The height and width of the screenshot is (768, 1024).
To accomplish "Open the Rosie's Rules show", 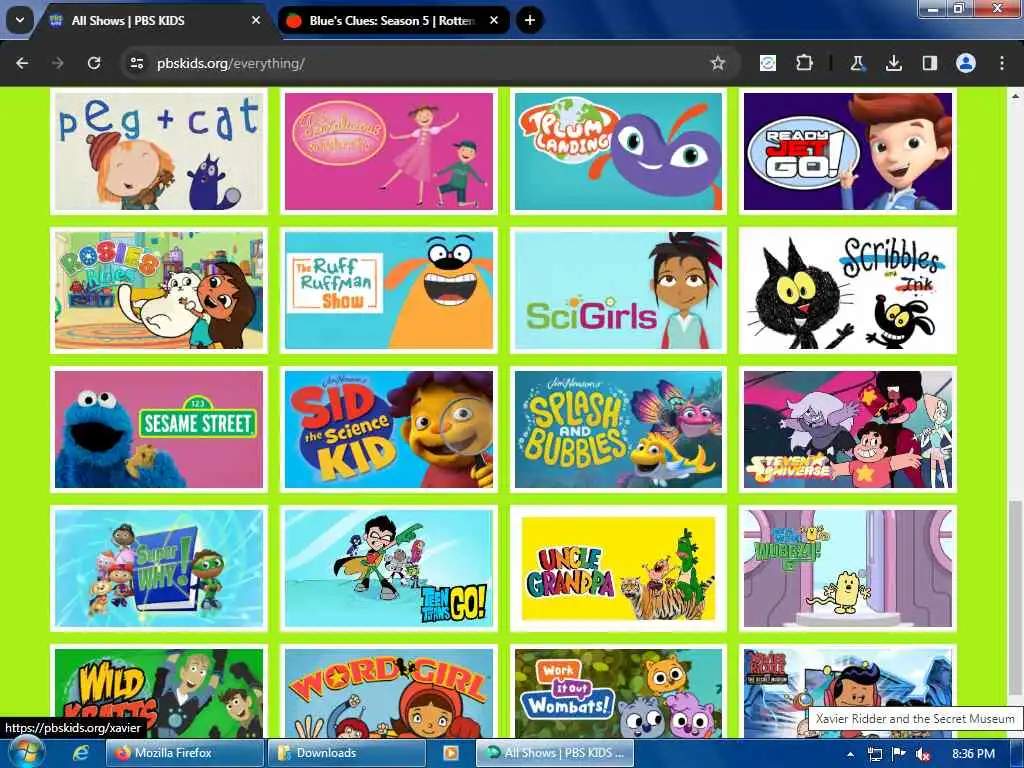I will click(159, 290).
